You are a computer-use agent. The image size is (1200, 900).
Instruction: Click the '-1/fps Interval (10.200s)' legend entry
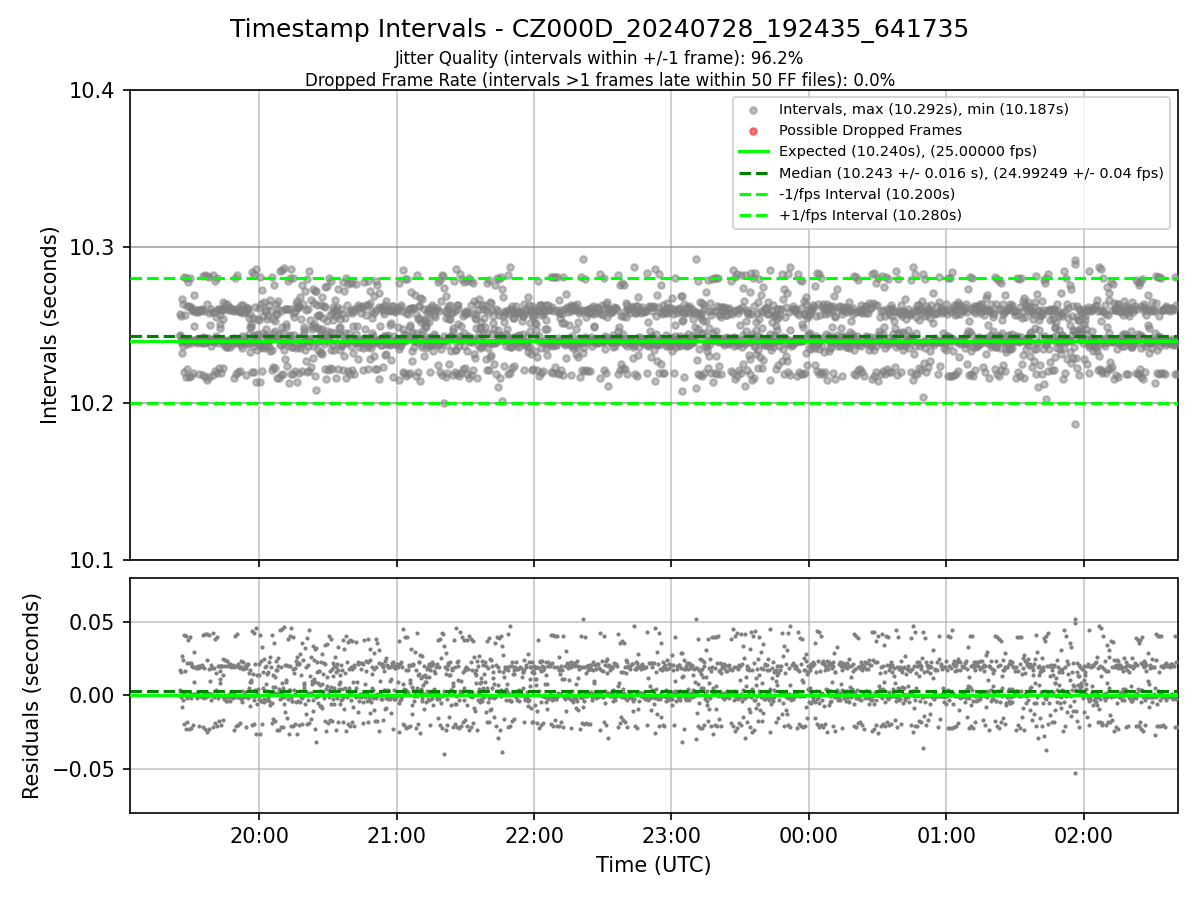coord(866,194)
